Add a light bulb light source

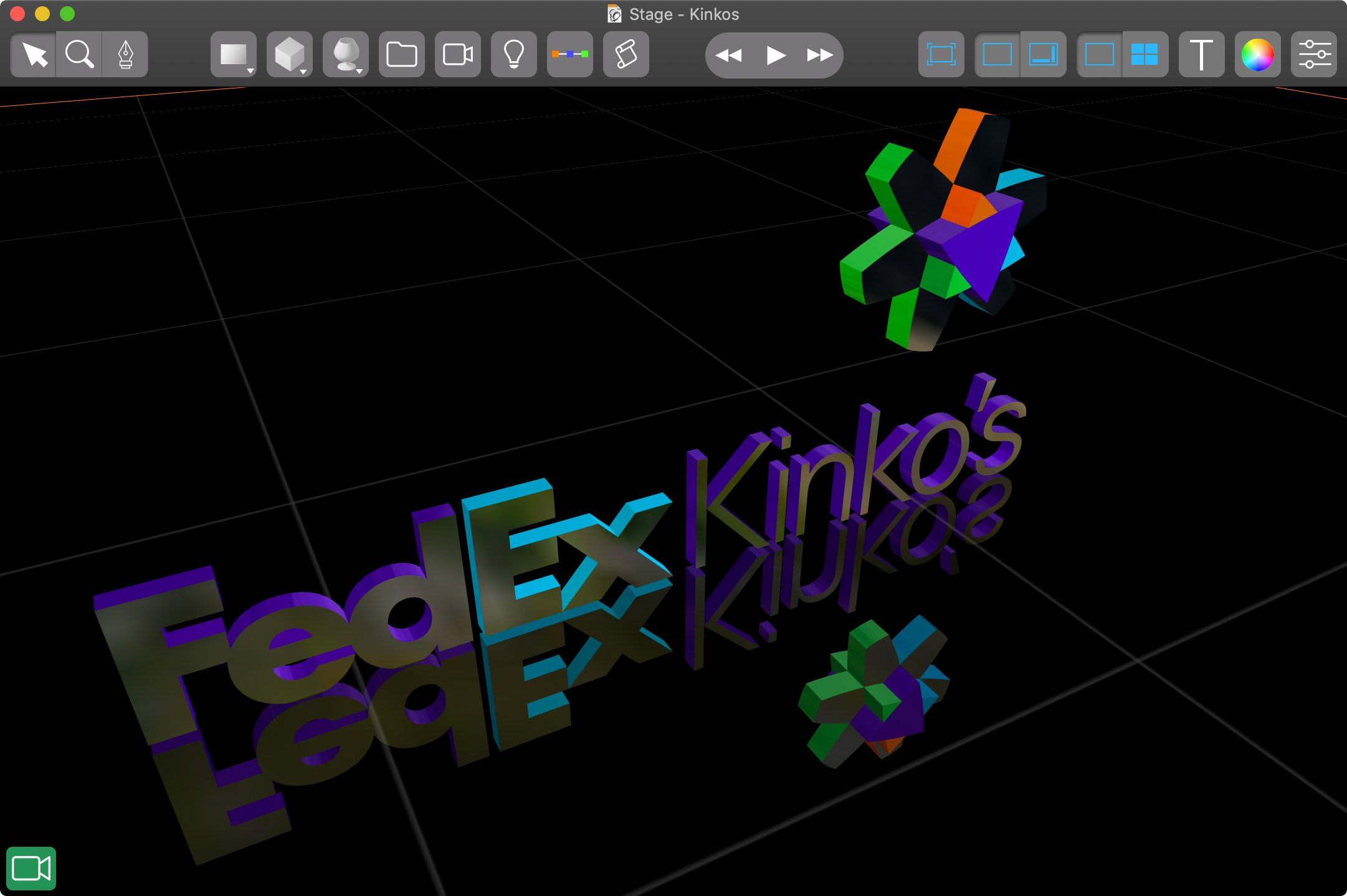point(514,55)
